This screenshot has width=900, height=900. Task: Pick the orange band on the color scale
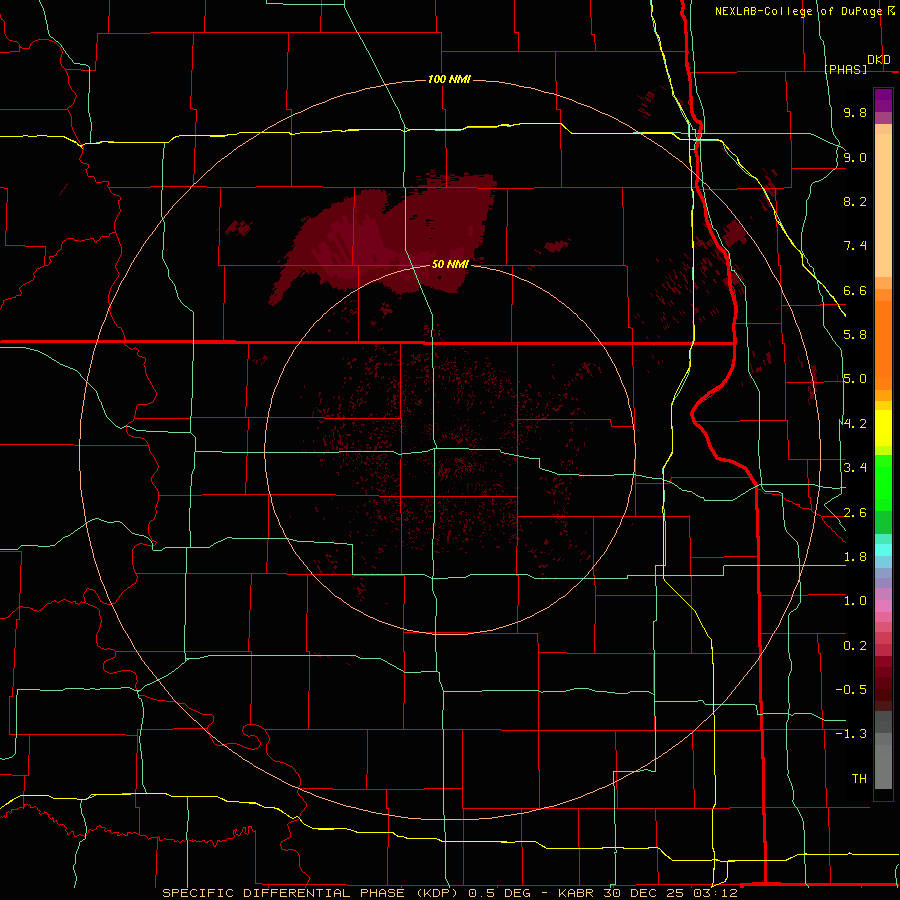click(x=883, y=344)
